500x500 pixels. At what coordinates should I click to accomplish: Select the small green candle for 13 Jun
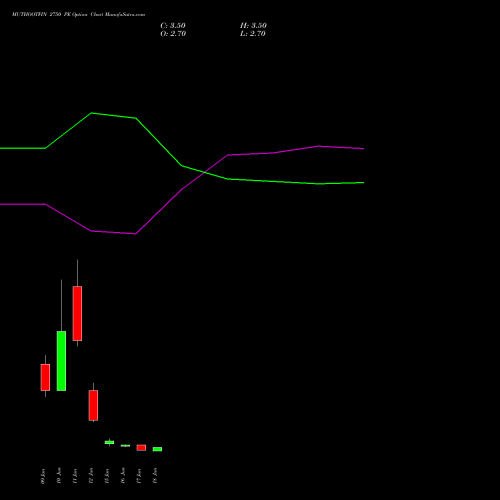pyautogui.click(x=109, y=442)
